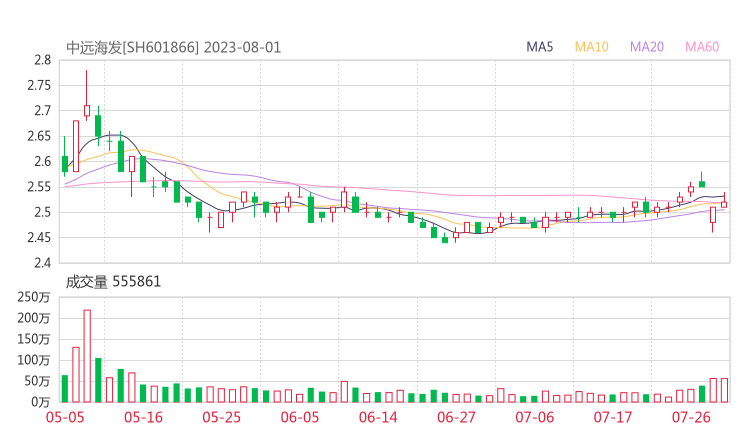
Task: Click the 06-05 date label
Action: [299, 417]
